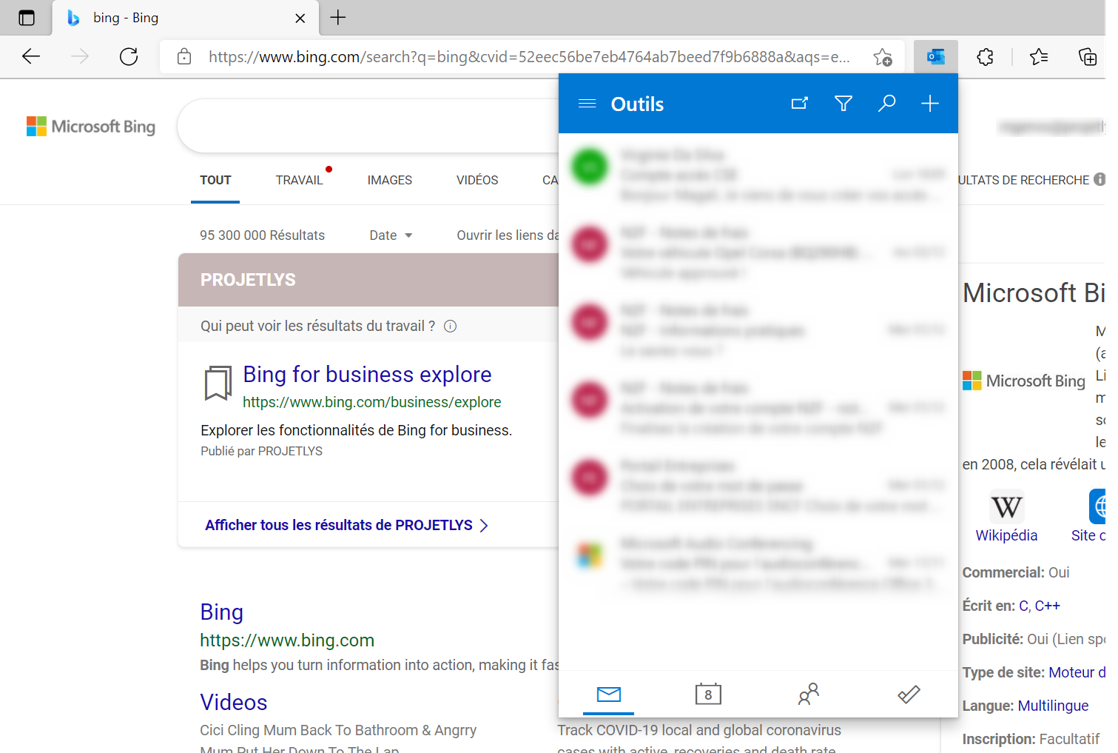Screen dimensions: 1118x753
Task: Focus the Bing search box
Action: point(367,126)
